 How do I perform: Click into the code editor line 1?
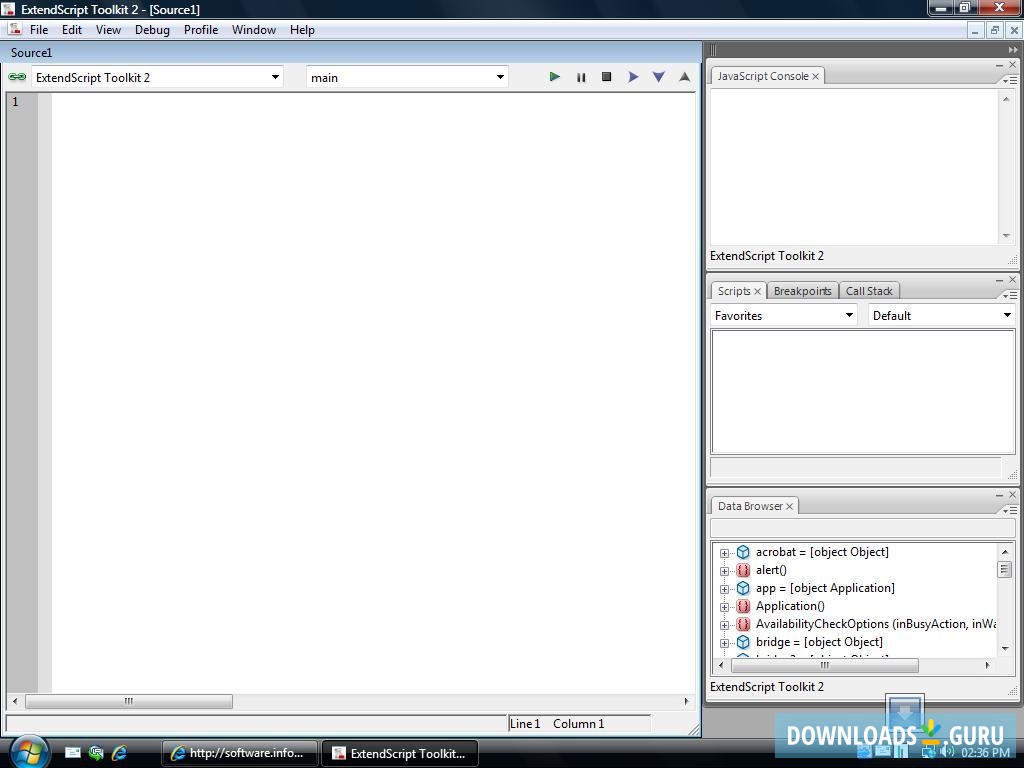pyautogui.click(x=373, y=101)
